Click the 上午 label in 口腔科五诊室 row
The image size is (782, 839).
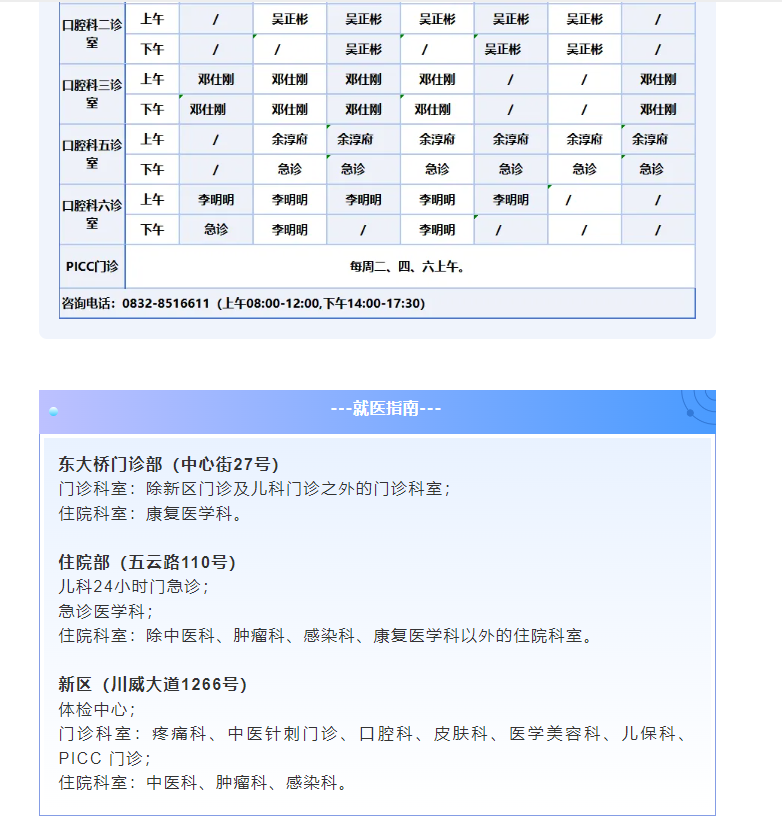point(152,140)
